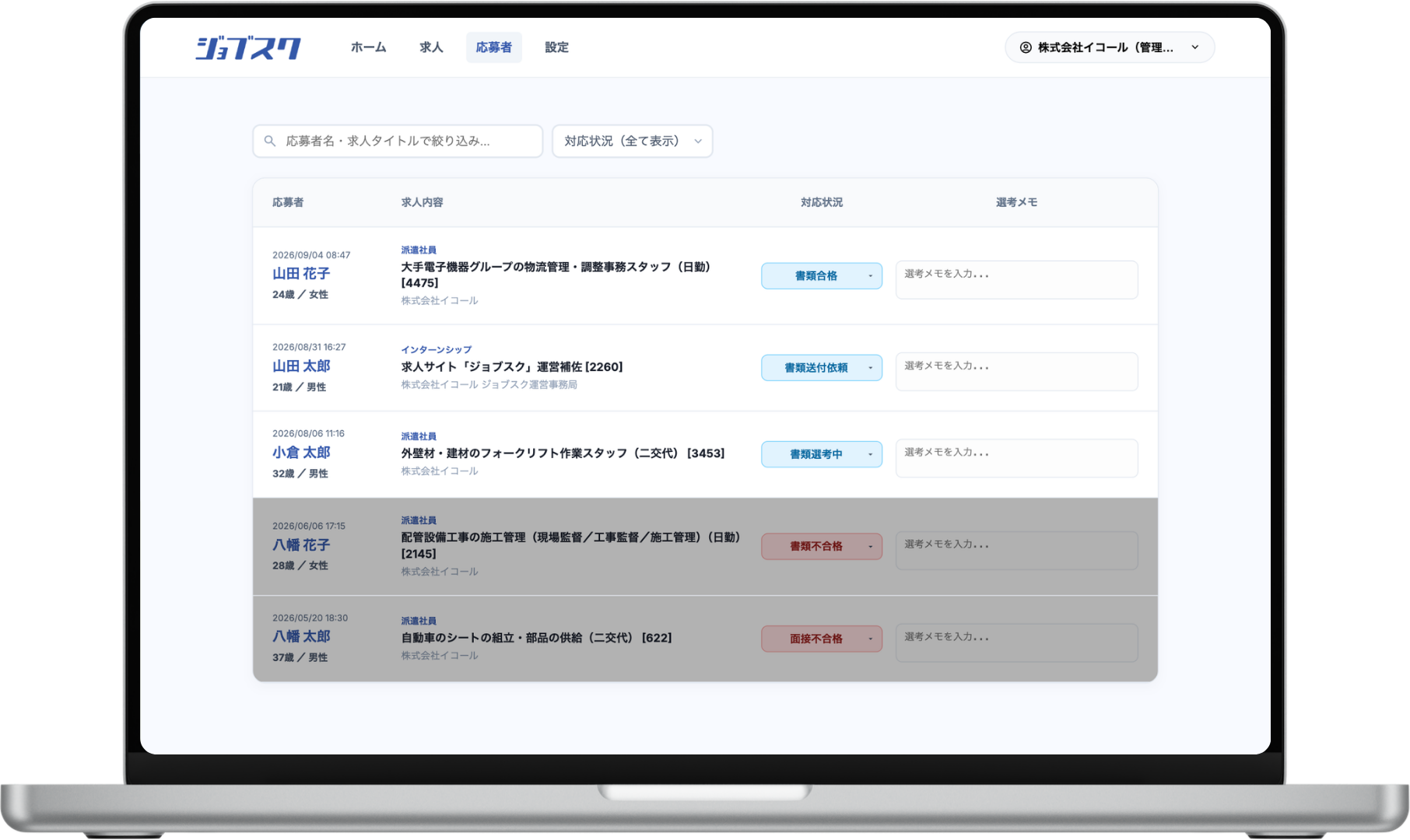Go to the 求人 tab
Image resolution: width=1410 pixels, height=840 pixels.
click(x=431, y=47)
